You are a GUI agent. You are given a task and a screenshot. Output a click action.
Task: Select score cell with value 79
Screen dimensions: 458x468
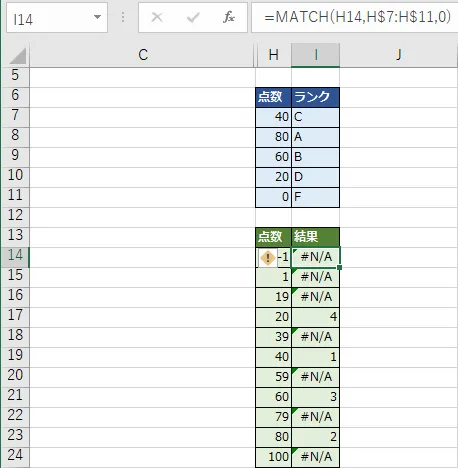pyautogui.click(x=273, y=417)
